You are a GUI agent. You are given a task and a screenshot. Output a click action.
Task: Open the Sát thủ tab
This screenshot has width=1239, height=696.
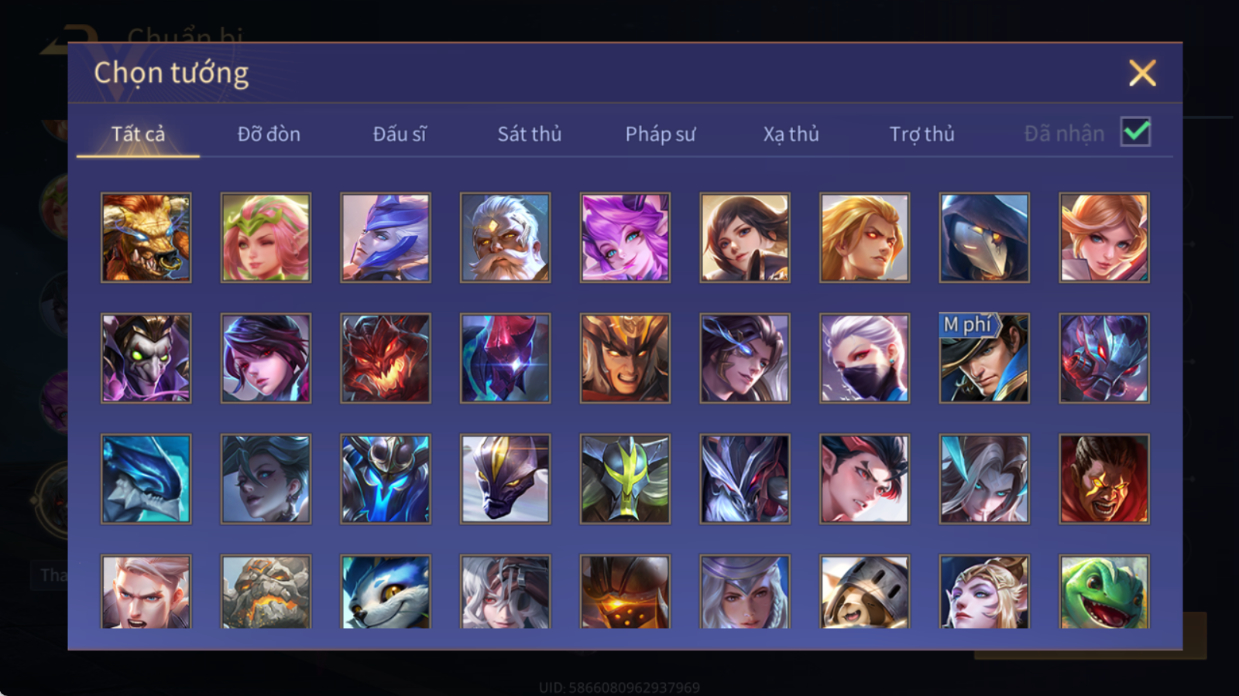(x=529, y=134)
